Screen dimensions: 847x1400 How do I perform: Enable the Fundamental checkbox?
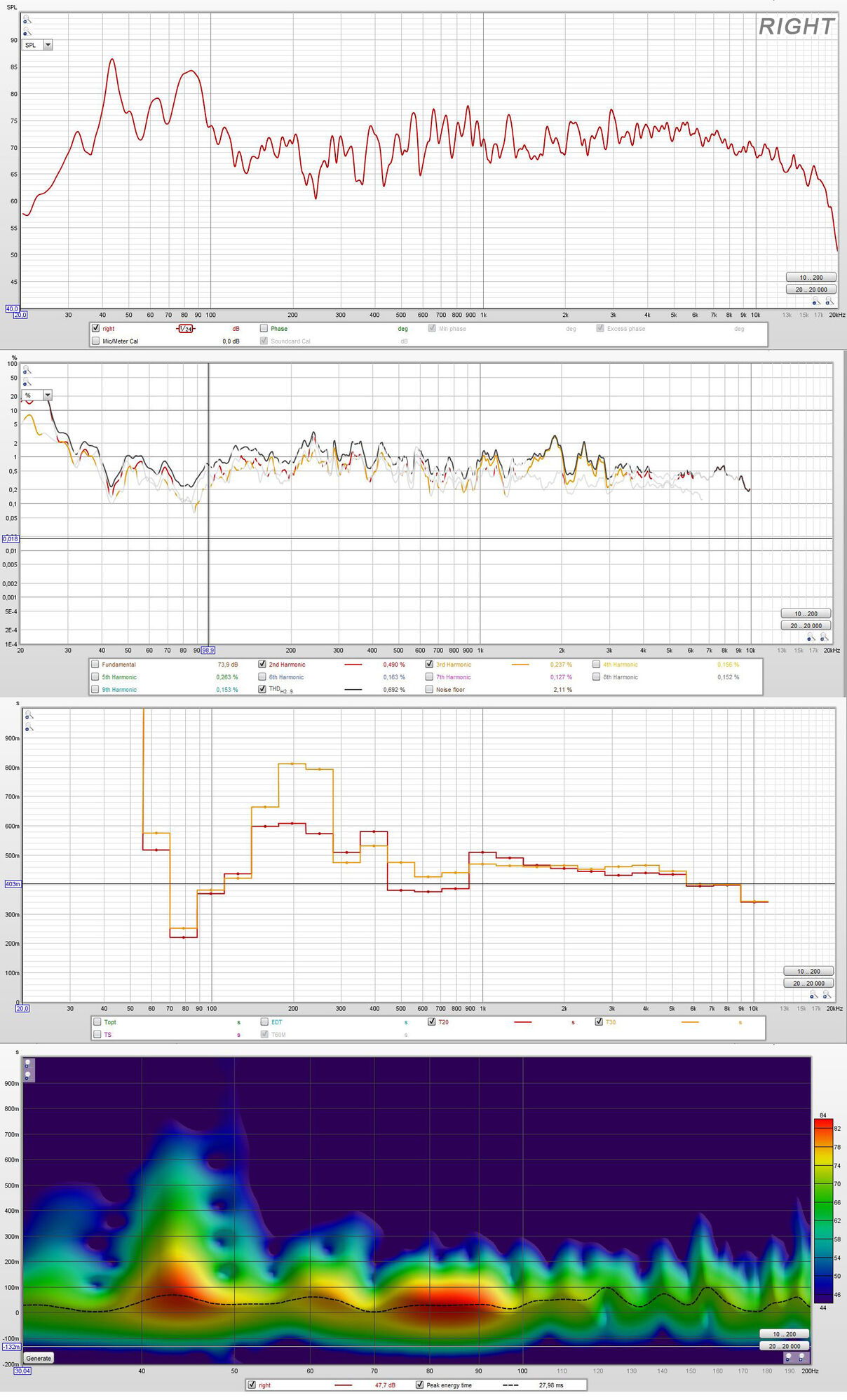[x=95, y=664]
